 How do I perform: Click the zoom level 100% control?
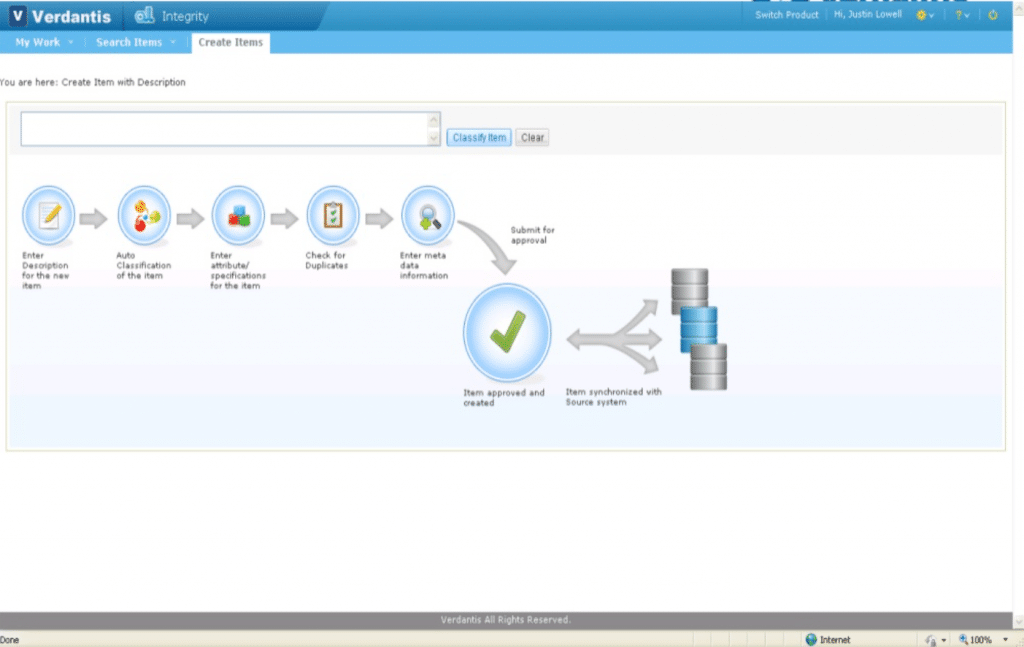pyautogui.click(x=977, y=638)
